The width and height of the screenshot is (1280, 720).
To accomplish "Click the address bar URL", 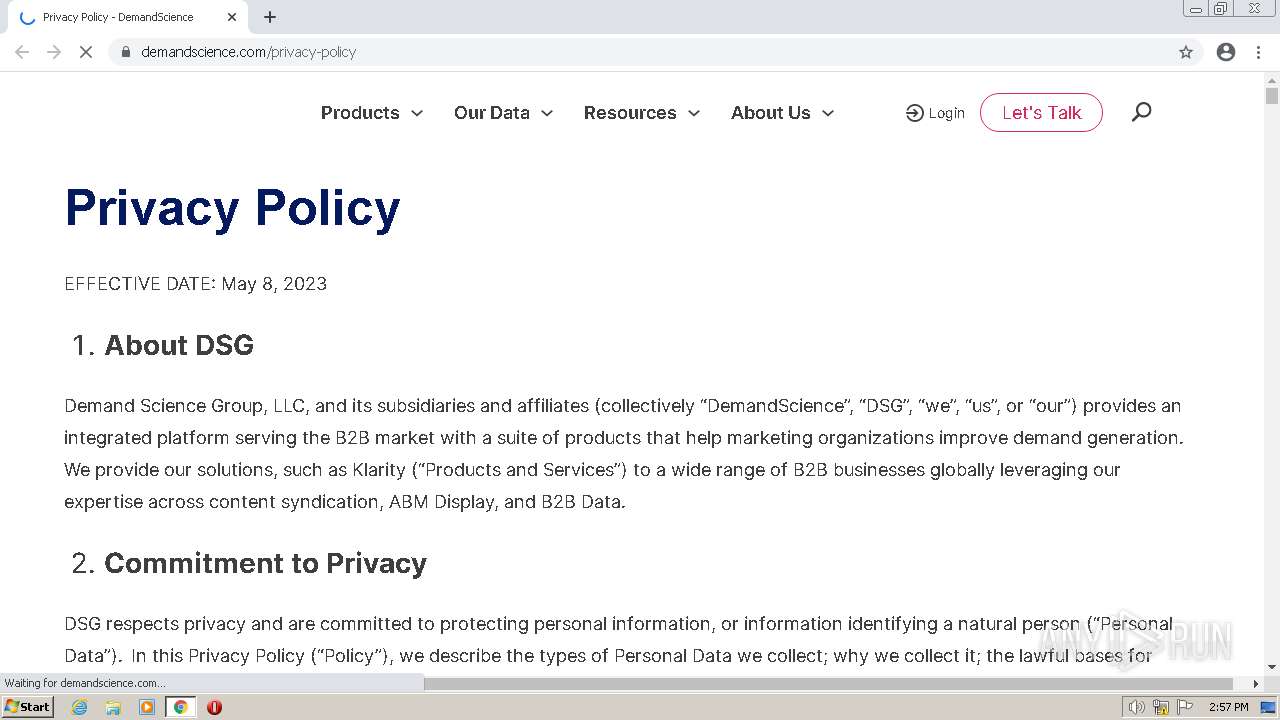I will tap(248, 52).
